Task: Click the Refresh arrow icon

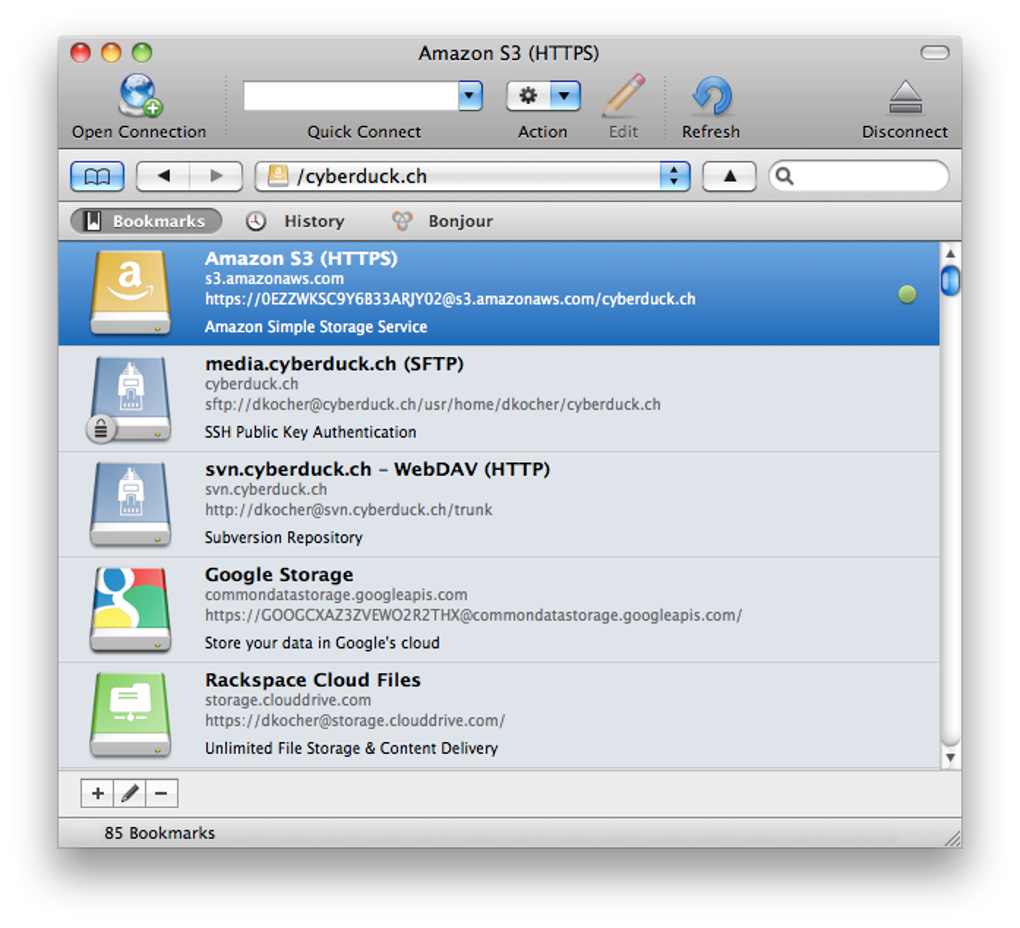Action: point(711,97)
